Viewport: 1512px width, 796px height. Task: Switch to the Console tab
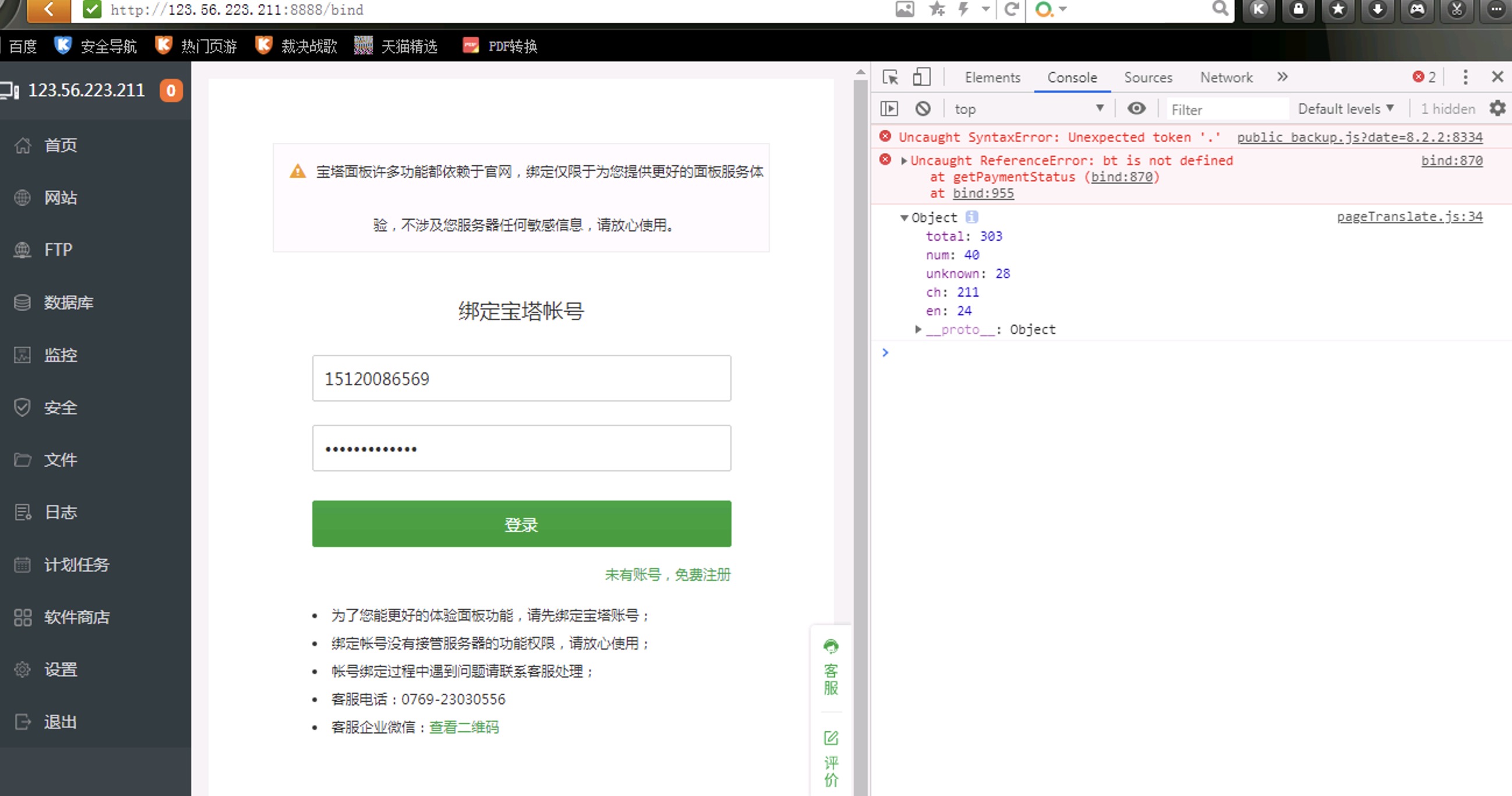pyautogui.click(x=1072, y=78)
